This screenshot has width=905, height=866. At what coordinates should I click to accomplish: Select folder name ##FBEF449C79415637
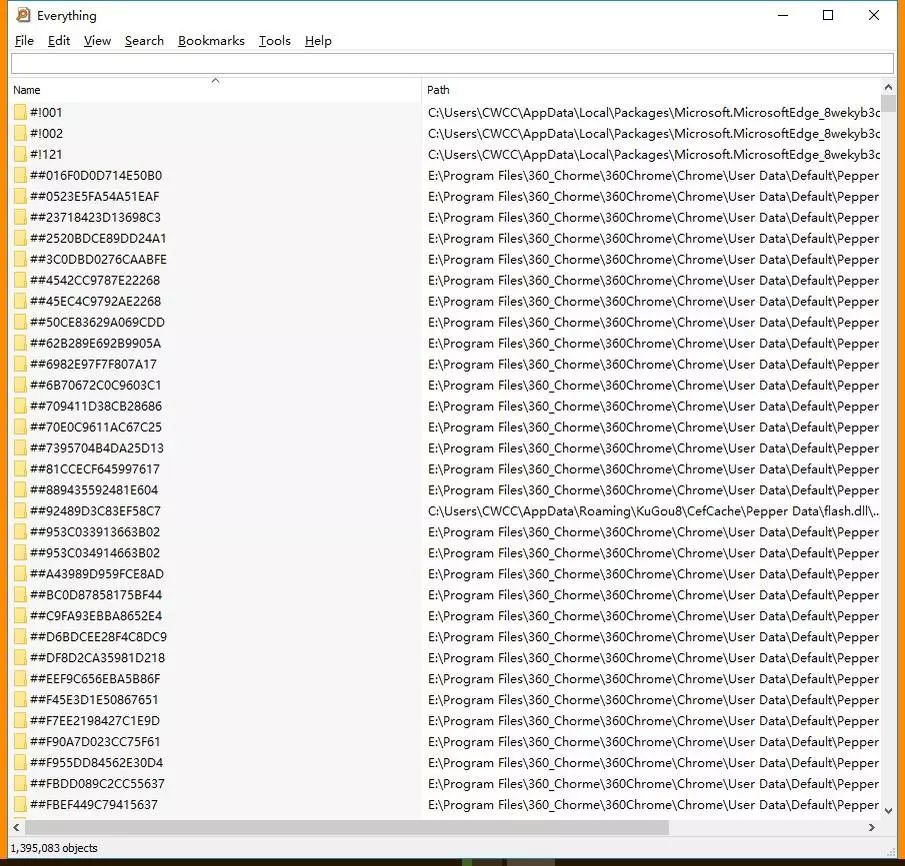[x=94, y=805]
